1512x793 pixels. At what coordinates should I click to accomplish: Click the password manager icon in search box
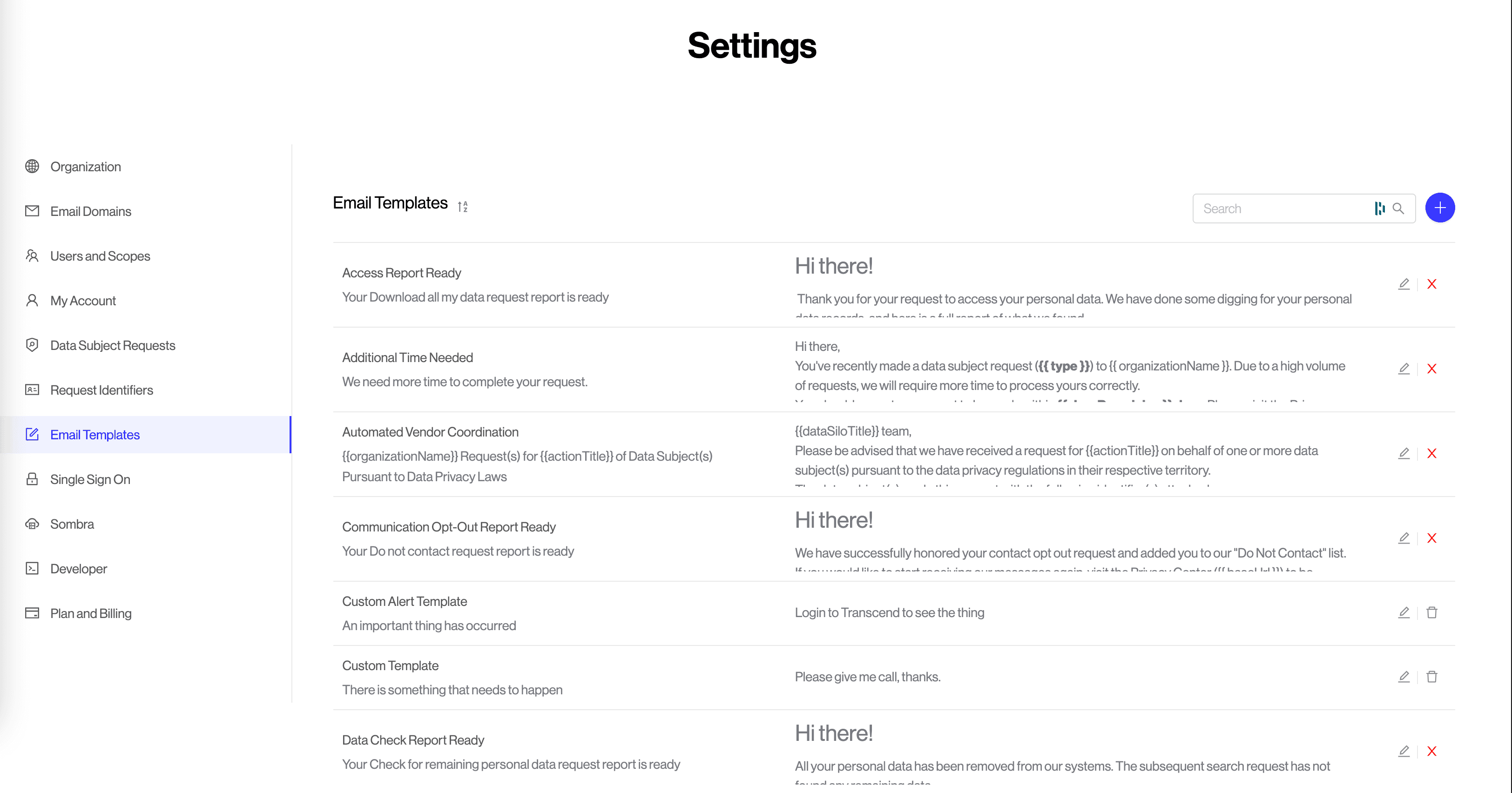coord(1379,208)
